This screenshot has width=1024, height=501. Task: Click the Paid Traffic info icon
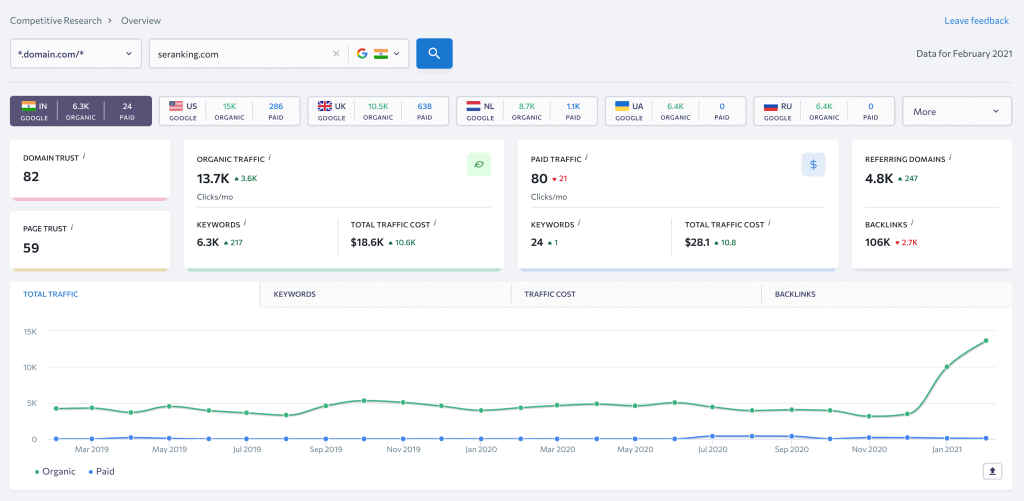(x=586, y=157)
